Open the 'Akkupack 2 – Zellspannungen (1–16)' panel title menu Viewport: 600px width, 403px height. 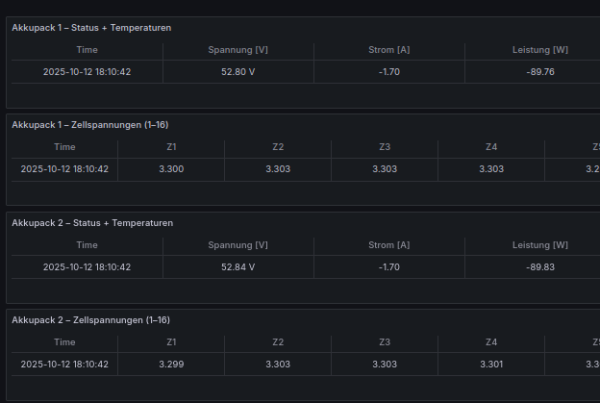coord(90,320)
